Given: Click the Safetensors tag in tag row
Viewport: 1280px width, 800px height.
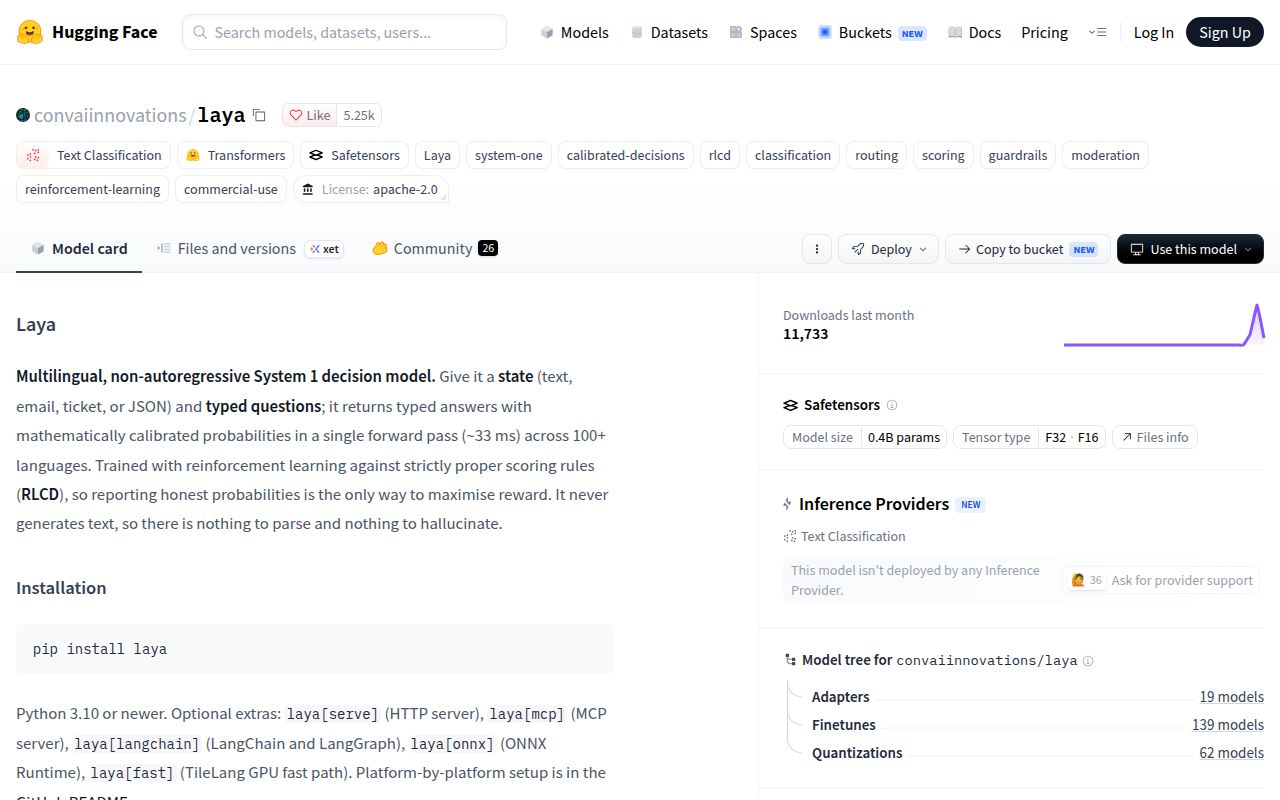Looking at the screenshot, I should pyautogui.click(x=354, y=155).
